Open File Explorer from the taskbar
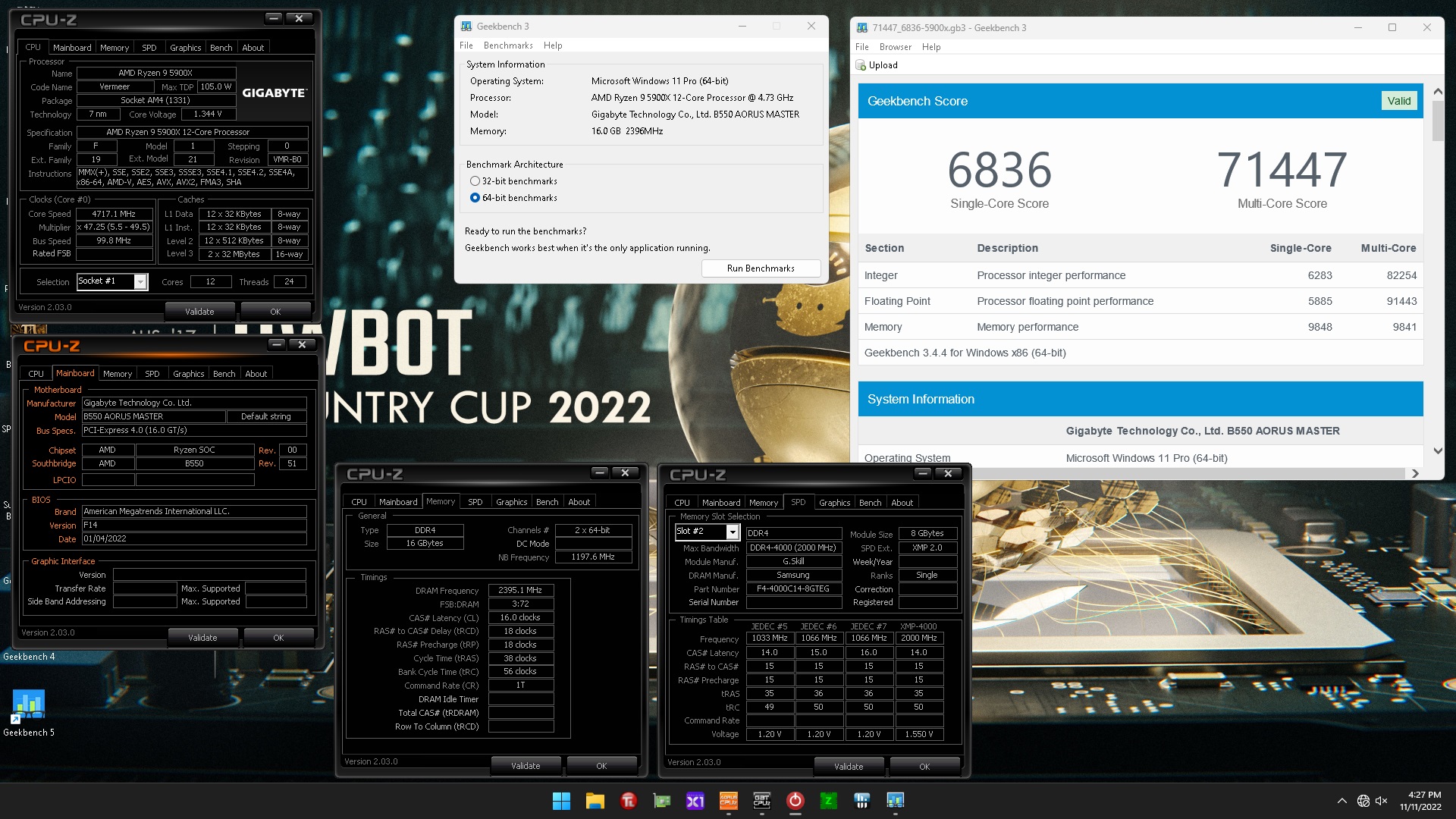1456x819 pixels. click(595, 801)
